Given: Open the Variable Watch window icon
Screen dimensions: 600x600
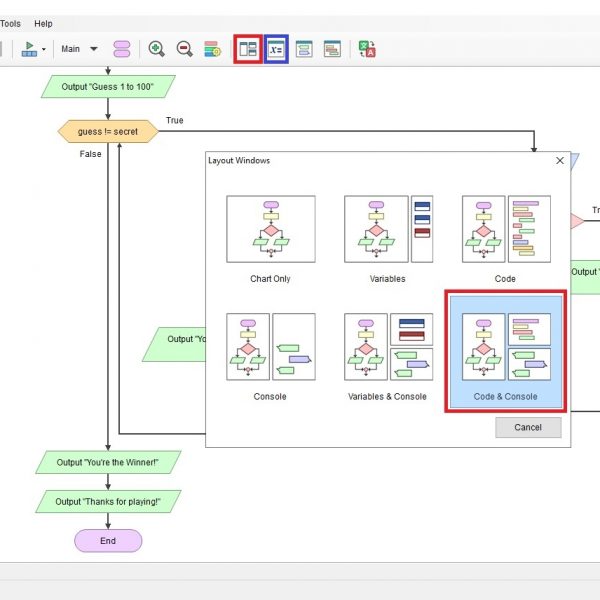Looking at the screenshot, I should coord(275,48).
